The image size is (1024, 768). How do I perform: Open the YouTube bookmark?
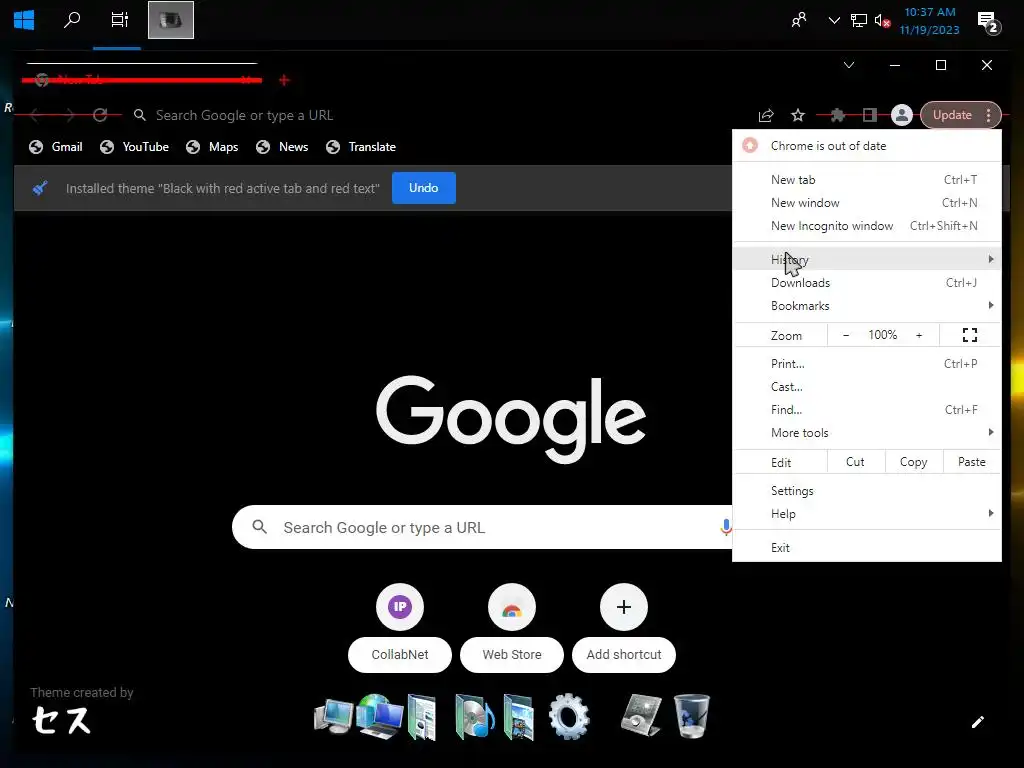[135, 147]
